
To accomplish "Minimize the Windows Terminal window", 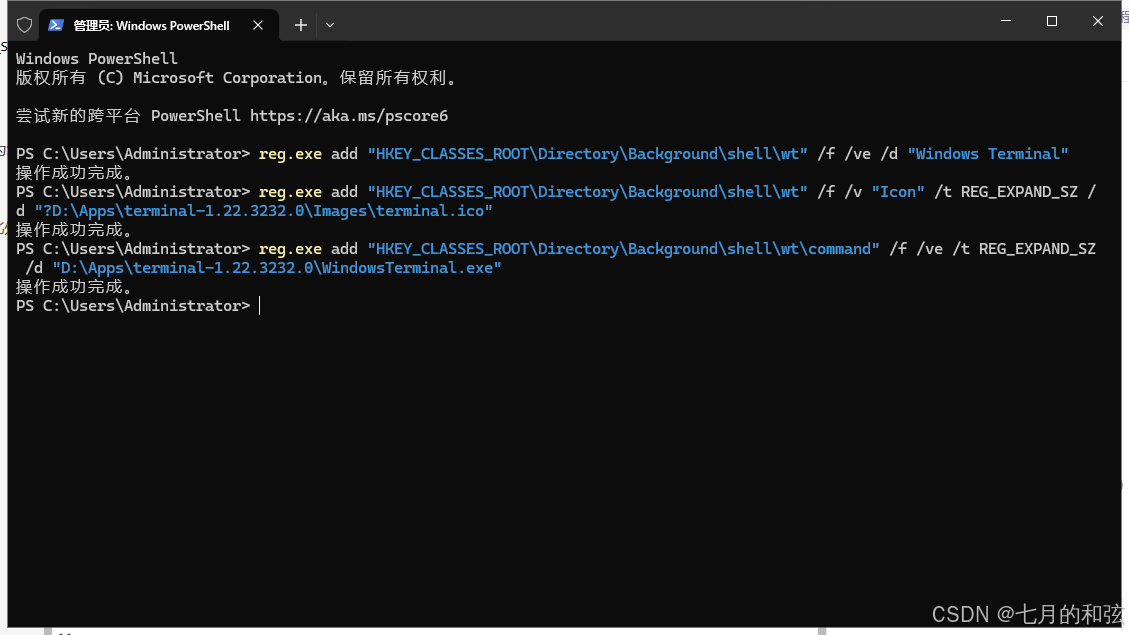I will pos(1006,21).
